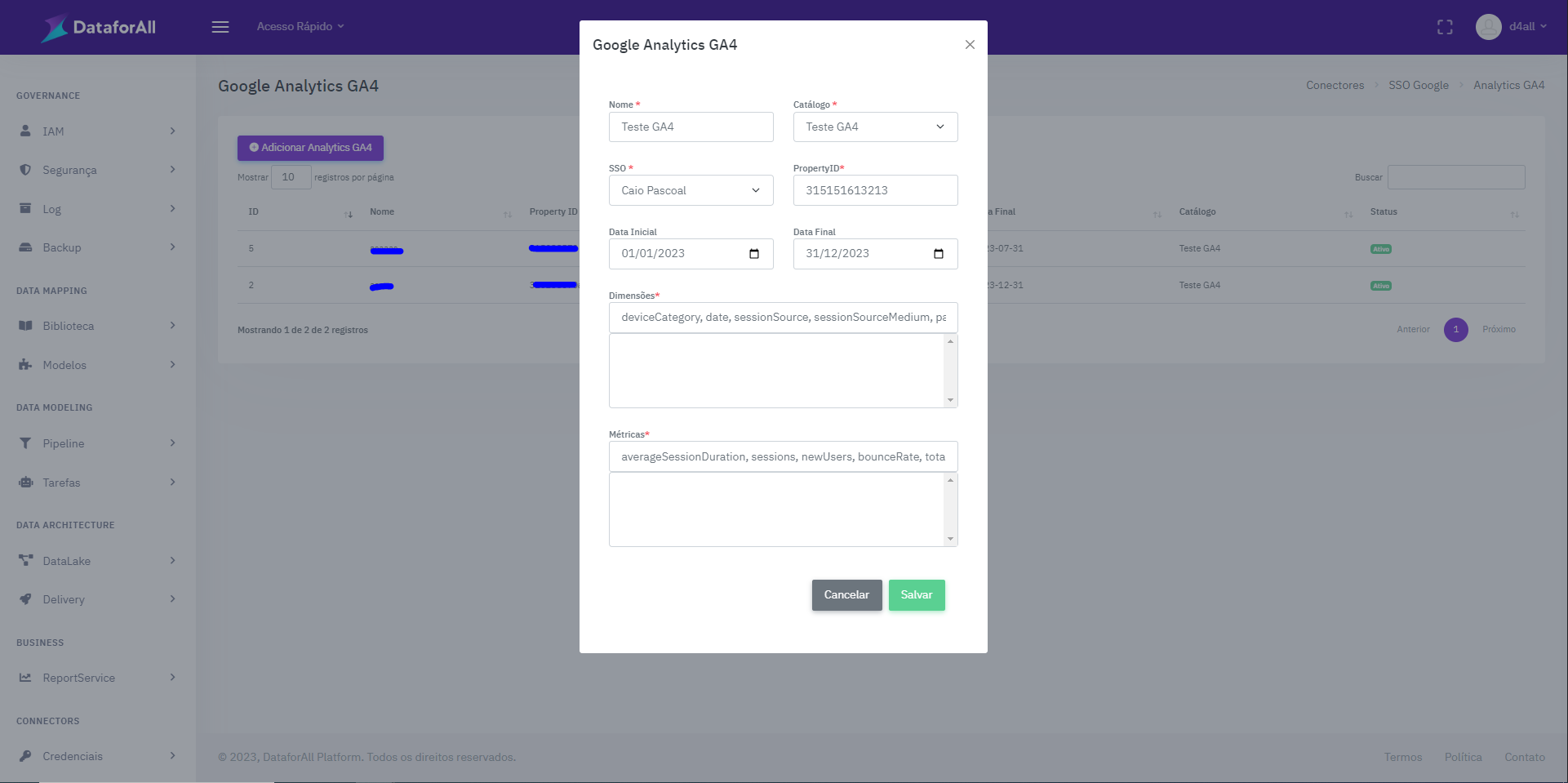Focus the PropertyID input field

pos(875,191)
